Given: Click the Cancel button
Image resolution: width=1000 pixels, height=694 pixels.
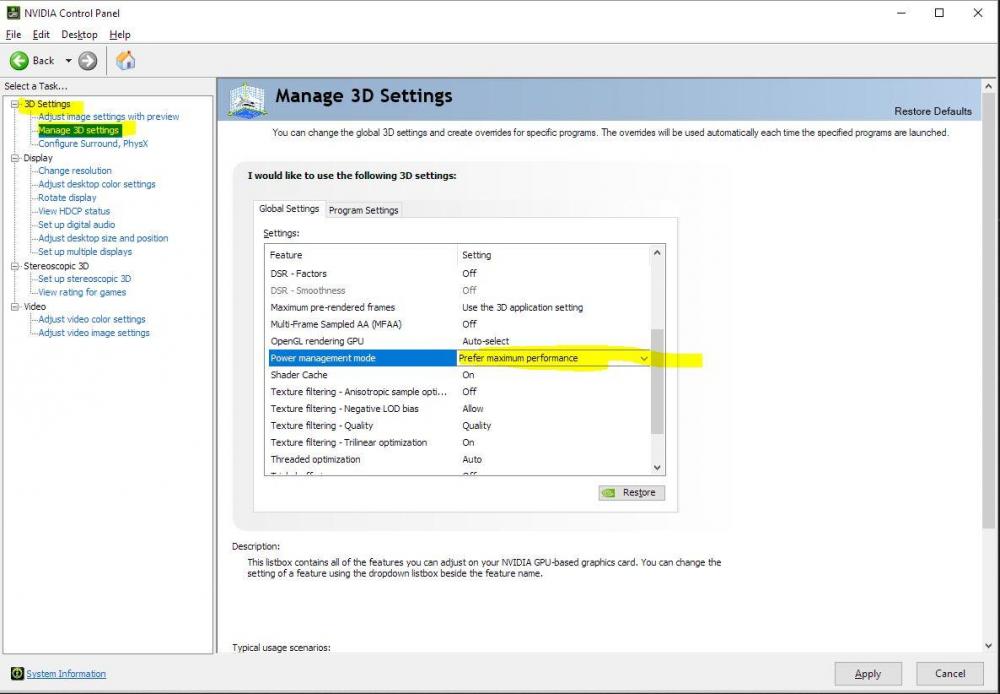Looking at the screenshot, I should pyautogui.click(x=950, y=674).
